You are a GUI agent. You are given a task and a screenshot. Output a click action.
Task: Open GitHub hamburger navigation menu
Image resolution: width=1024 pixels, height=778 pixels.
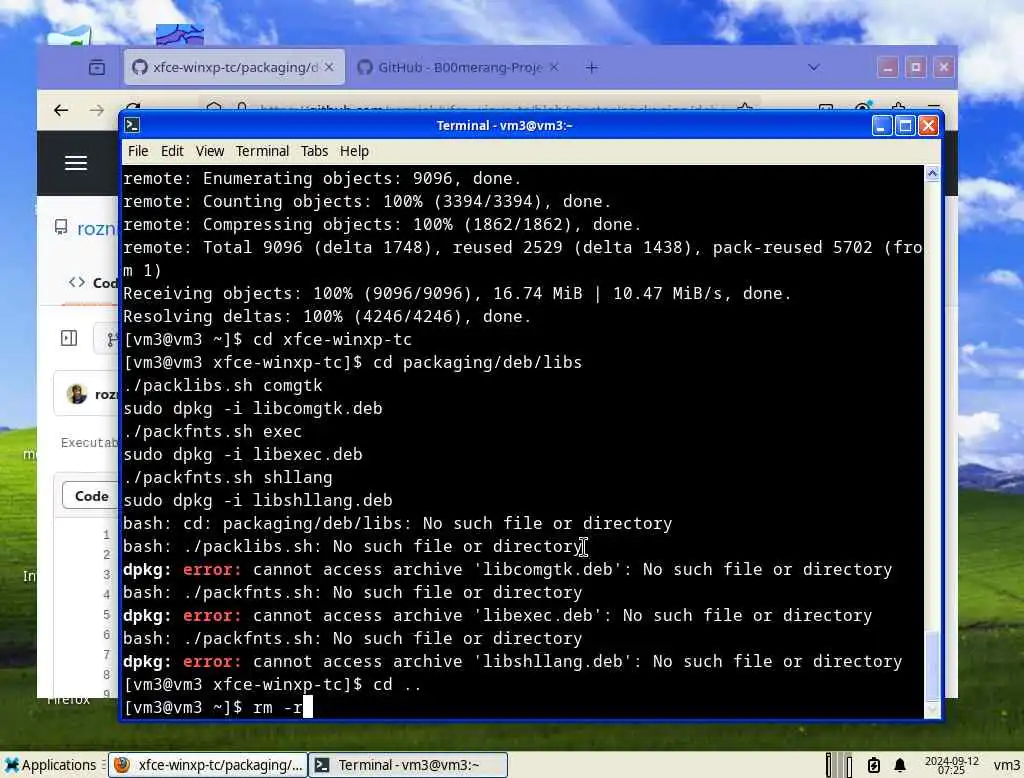76,163
